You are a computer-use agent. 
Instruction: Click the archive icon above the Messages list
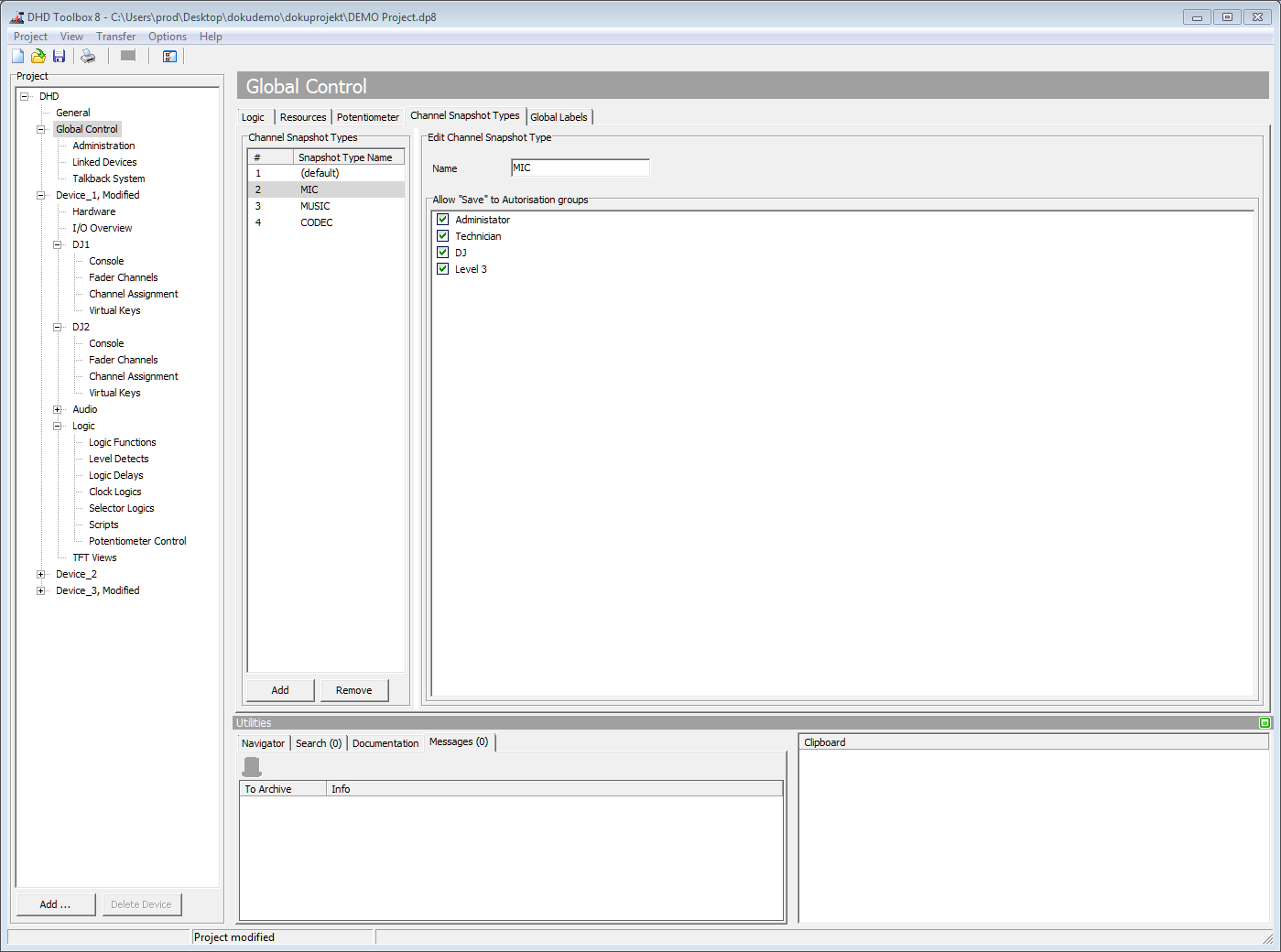(x=251, y=766)
